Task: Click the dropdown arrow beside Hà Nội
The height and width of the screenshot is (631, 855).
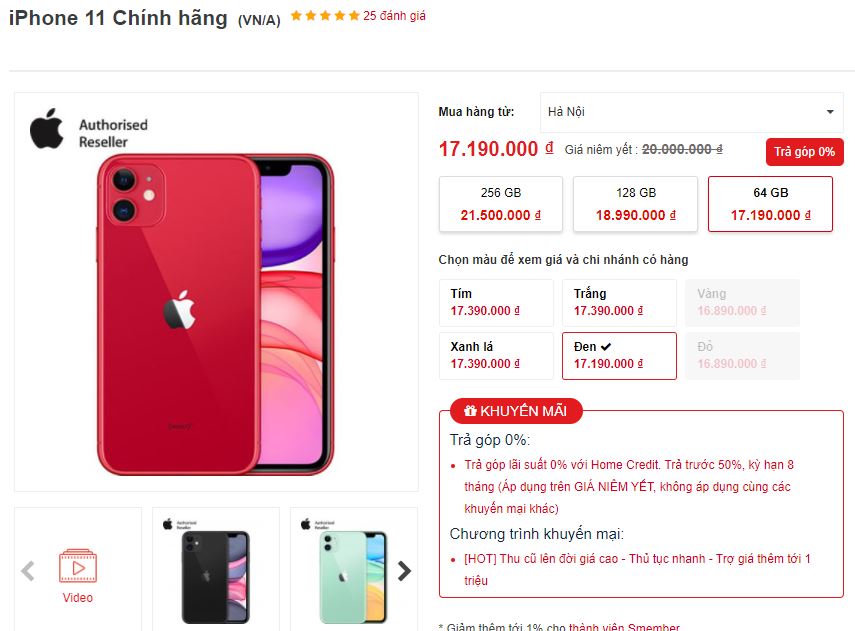Action: [x=830, y=112]
